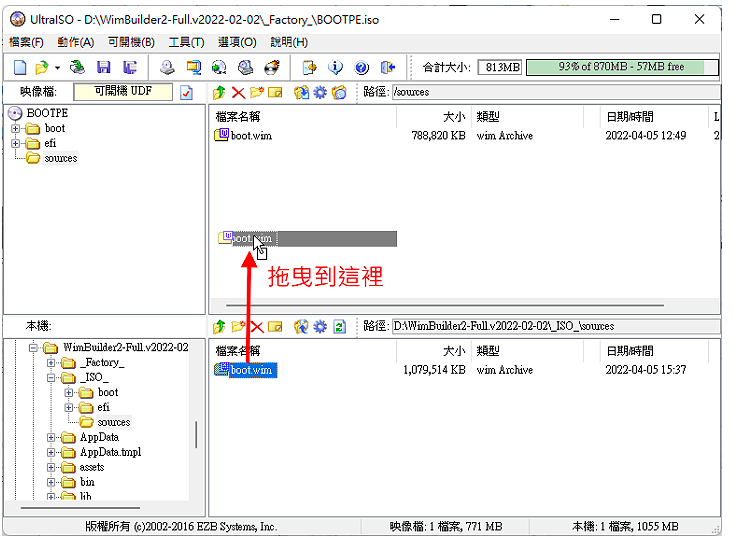Expand the AppData folder node

tap(51, 438)
